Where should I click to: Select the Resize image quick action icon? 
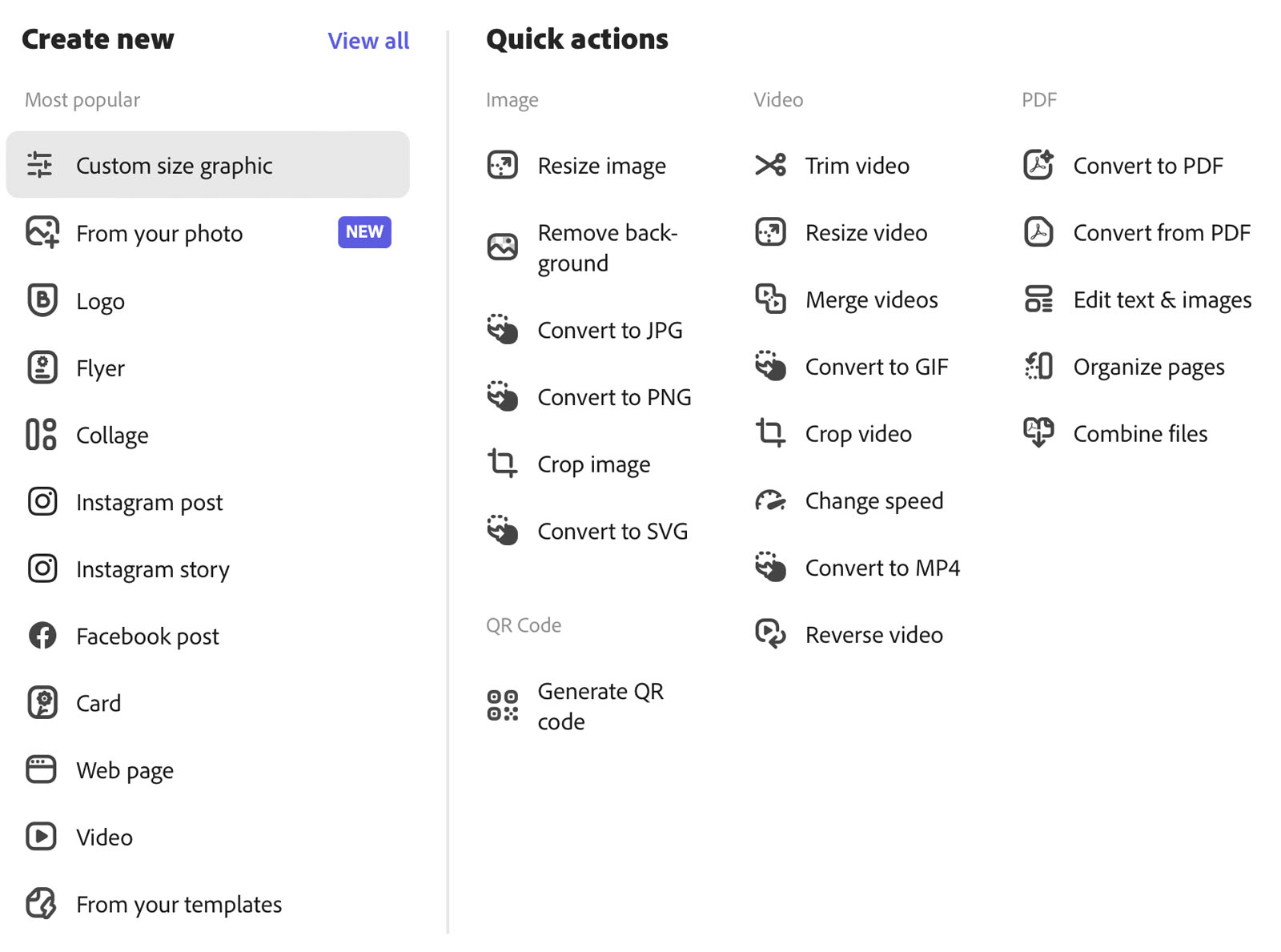coord(502,165)
